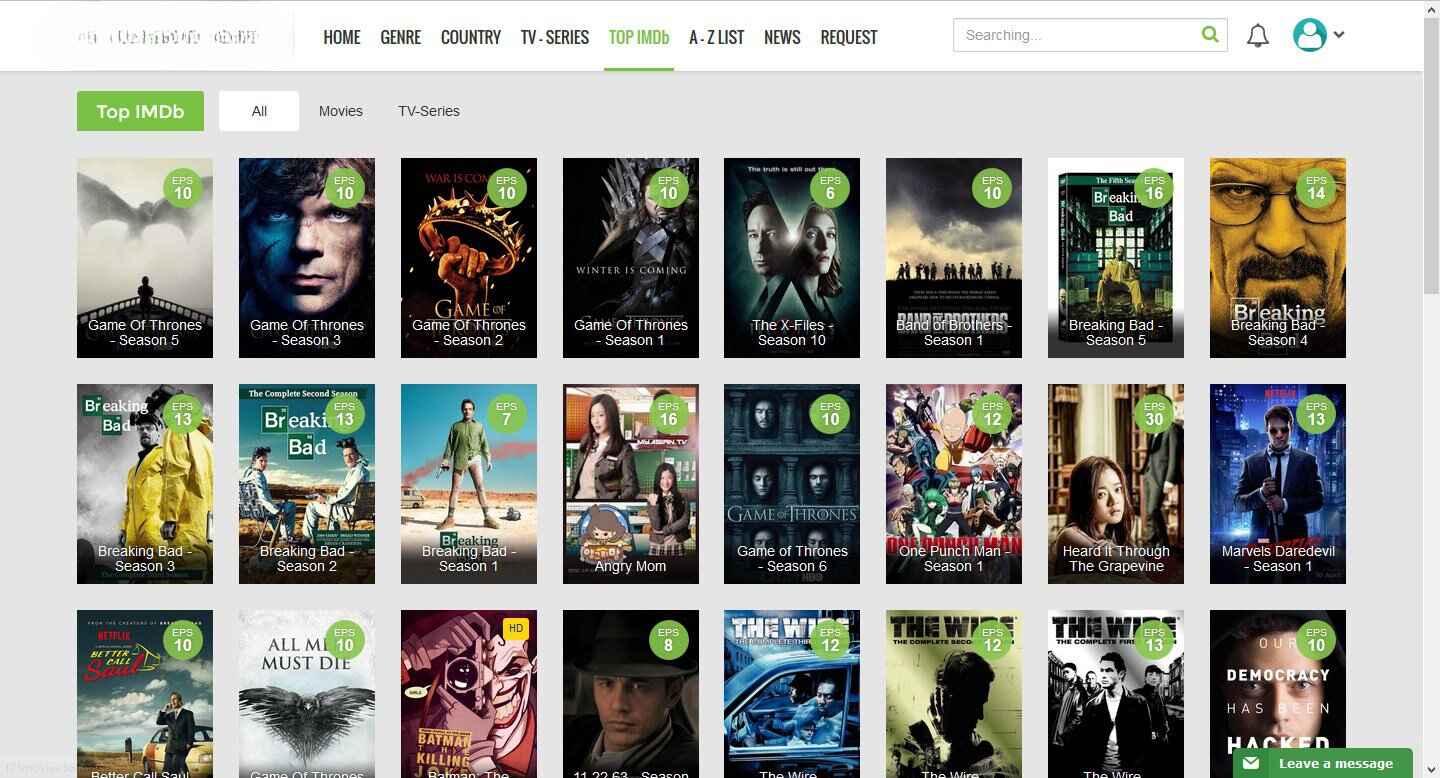Open The Wire poster with blue car
Viewport: 1440px width, 778px height.
792,694
